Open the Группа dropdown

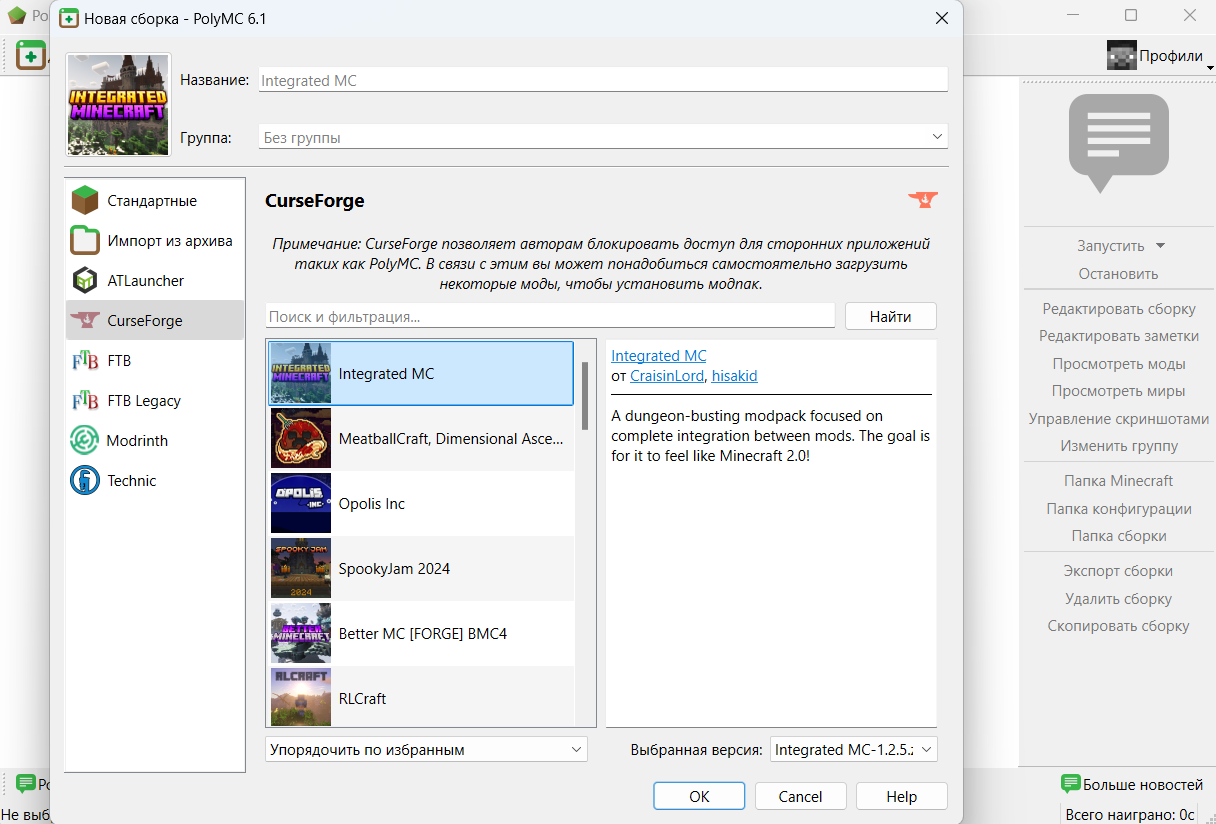pos(603,137)
